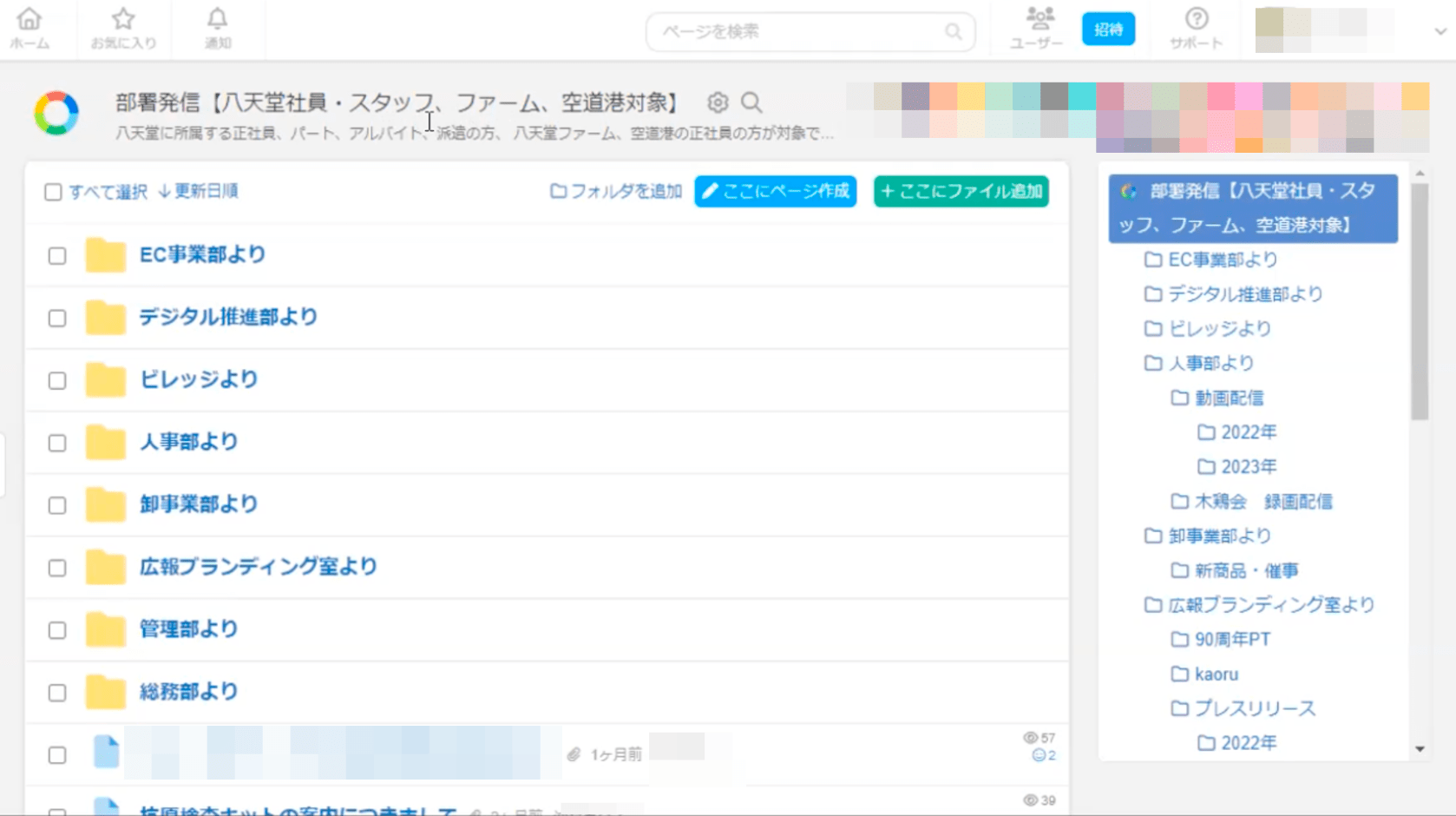Viewport: 1456px width, 816px height.
Task: Click the blue page document icon
Action: [x=106, y=752]
